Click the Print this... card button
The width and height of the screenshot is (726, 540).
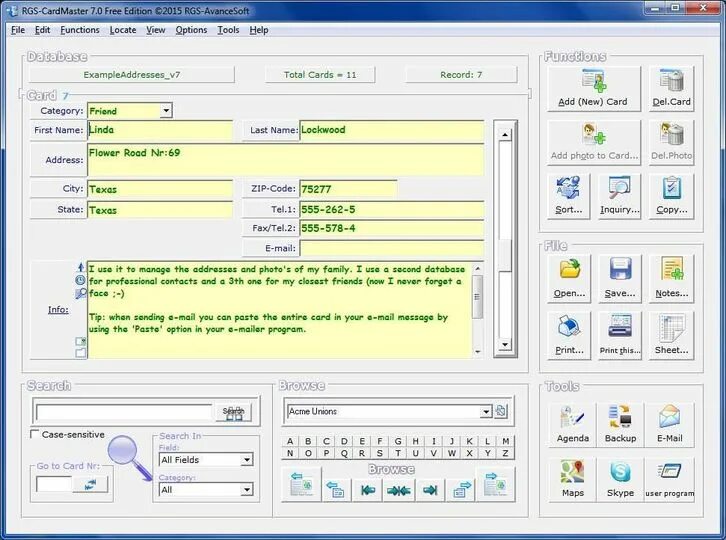tap(620, 336)
